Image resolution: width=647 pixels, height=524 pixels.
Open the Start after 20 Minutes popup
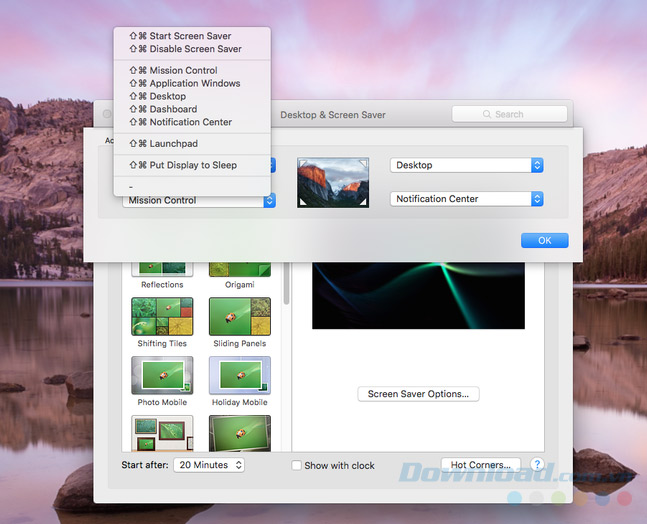tap(209, 465)
